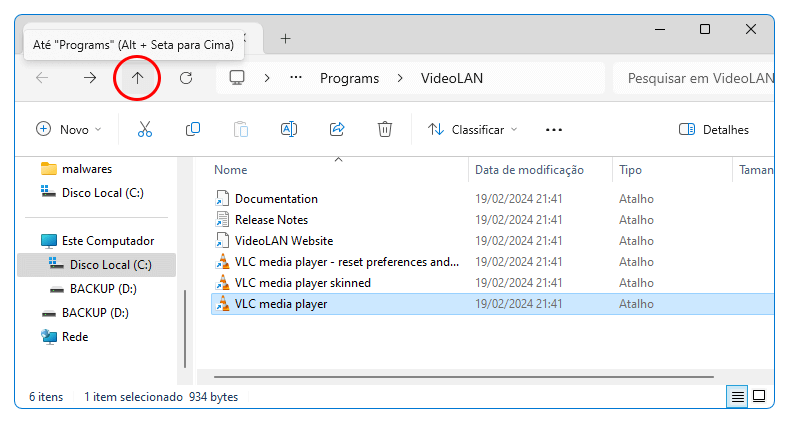Open the Classificar sort dropdown
The image size is (798, 423).
pos(473,130)
